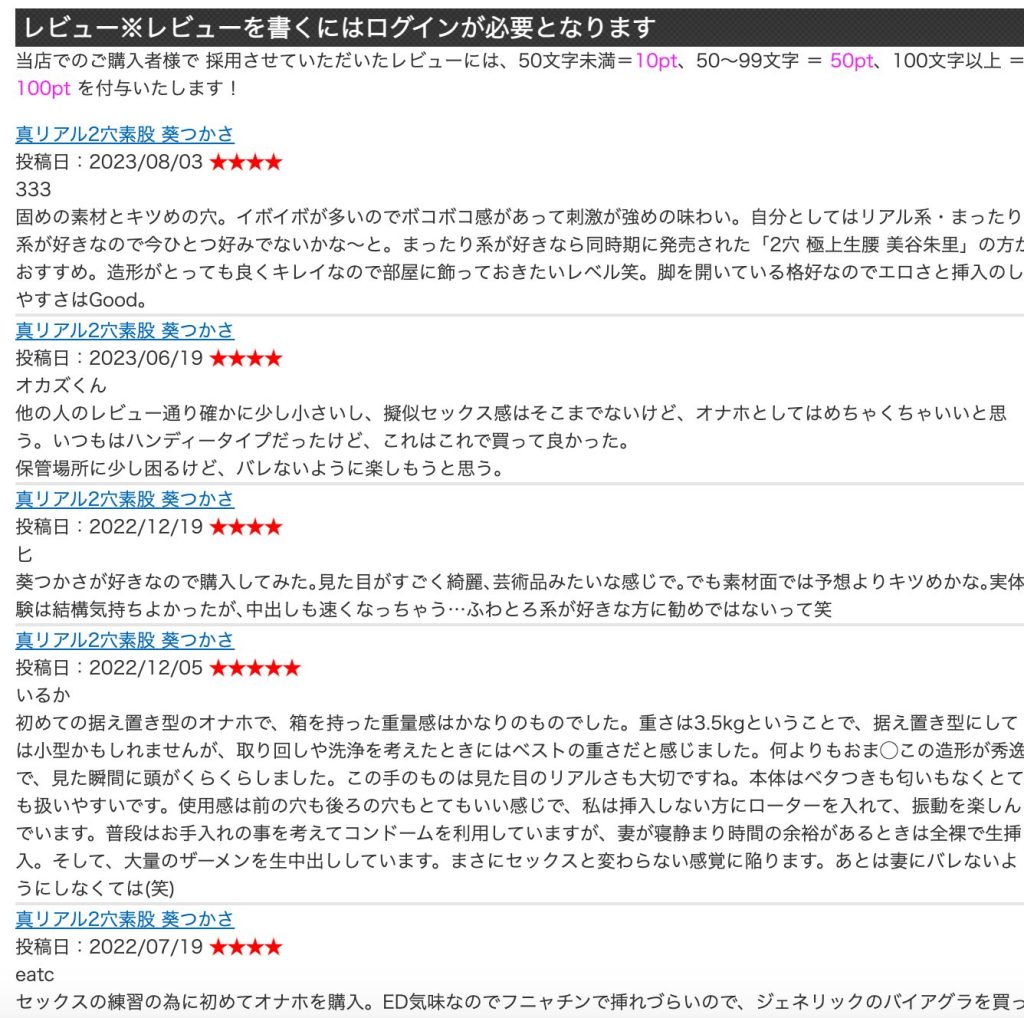Screen dimensions: 1024x1018
Task: Click the five-star rating on the 2022/12/05 review
Action: (x=254, y=668)
